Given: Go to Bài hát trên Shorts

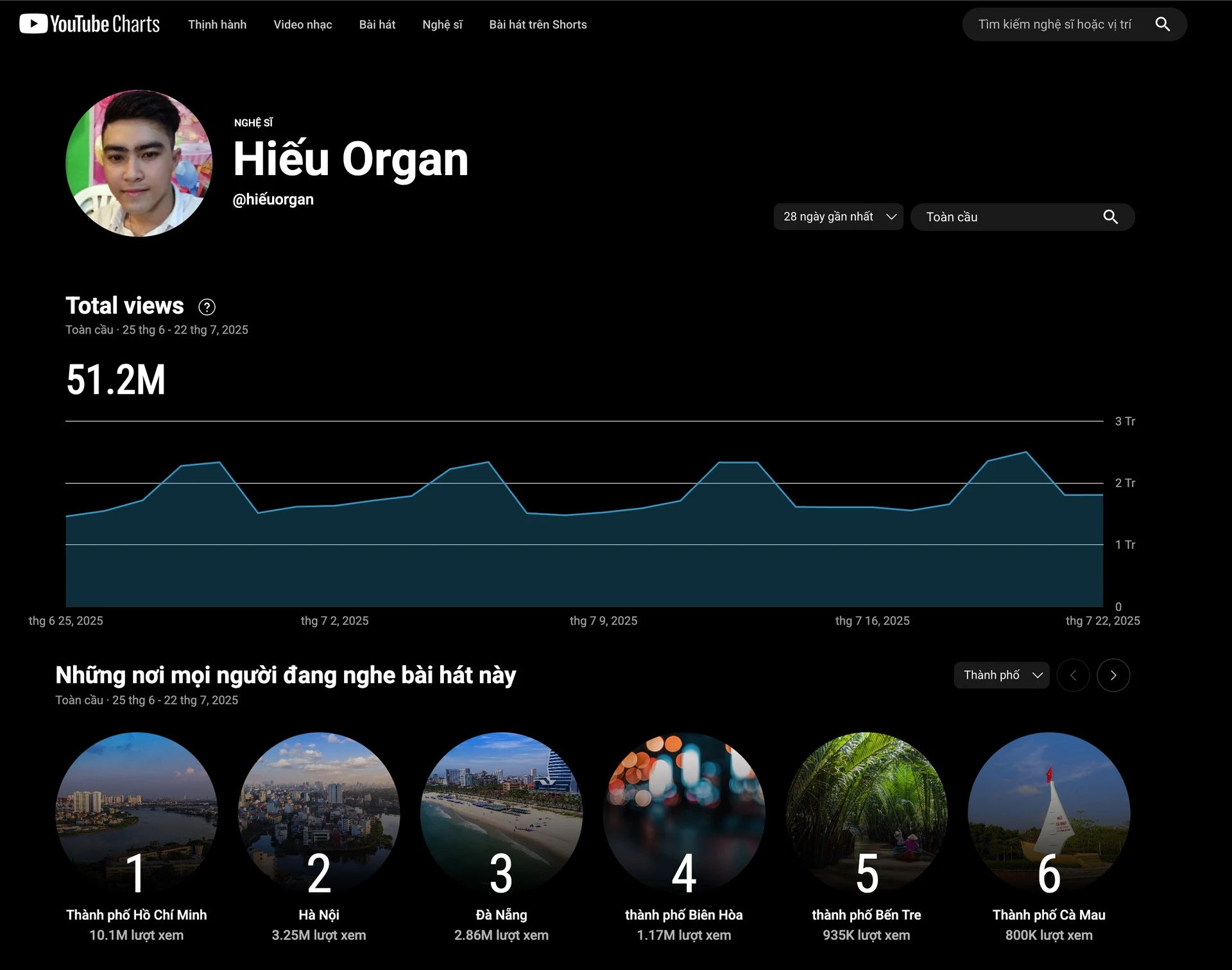Looking at the screenshot, I should click(538, 24).
